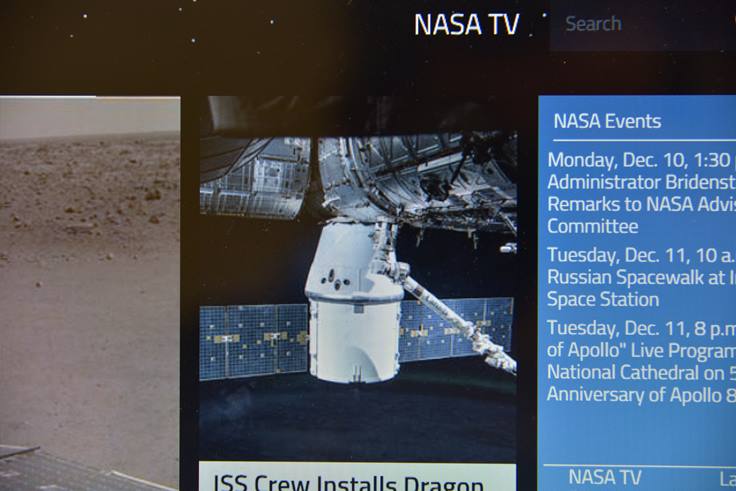This screenshot has height=491, width=736.
Task: Click the word 'Committee' in the first event
Action: point(591,226)
